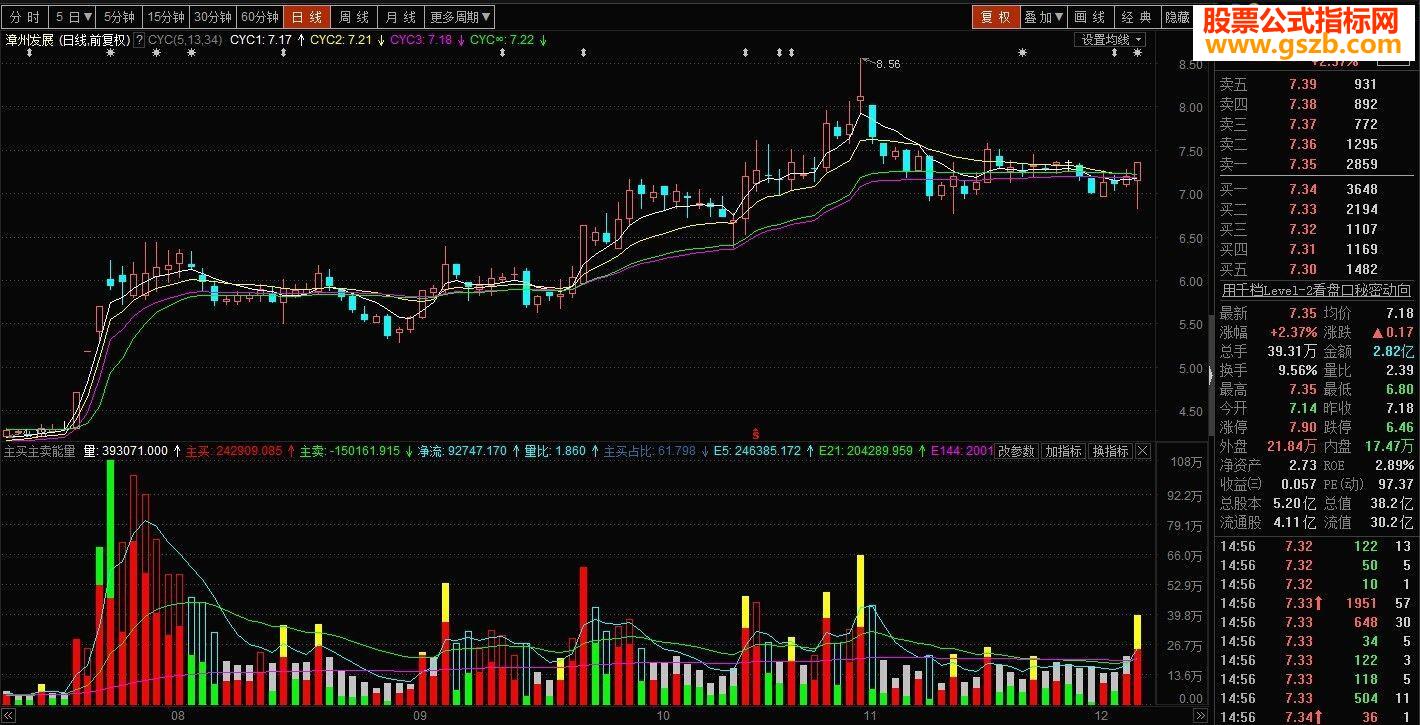The height and width of the screenshot is (725, 1420).
Task: Click the 漳州发展 (日线,前复权) stock title
Action: pos(67,40)
